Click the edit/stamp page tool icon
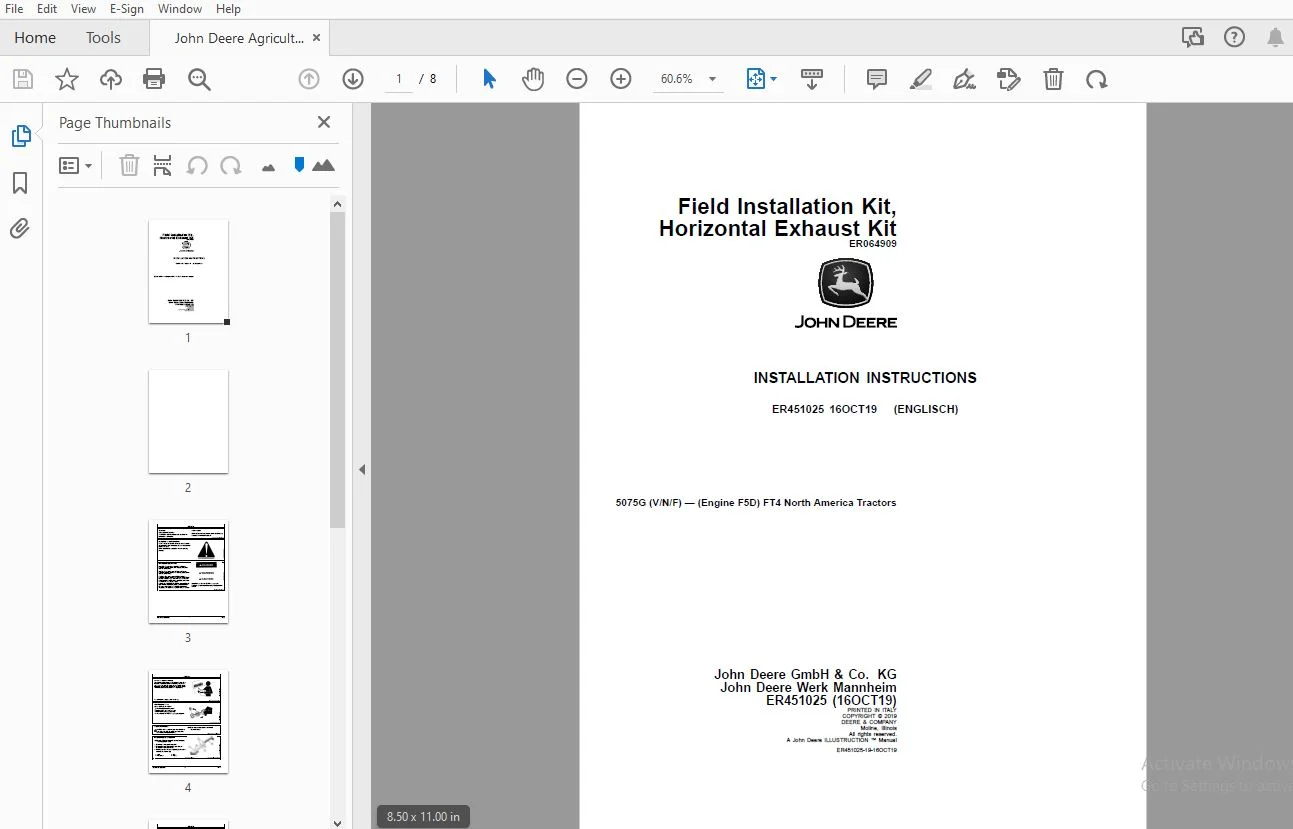Image resolution: width=1293 pixels, height=829 pixels. [x=1009, y=79]
